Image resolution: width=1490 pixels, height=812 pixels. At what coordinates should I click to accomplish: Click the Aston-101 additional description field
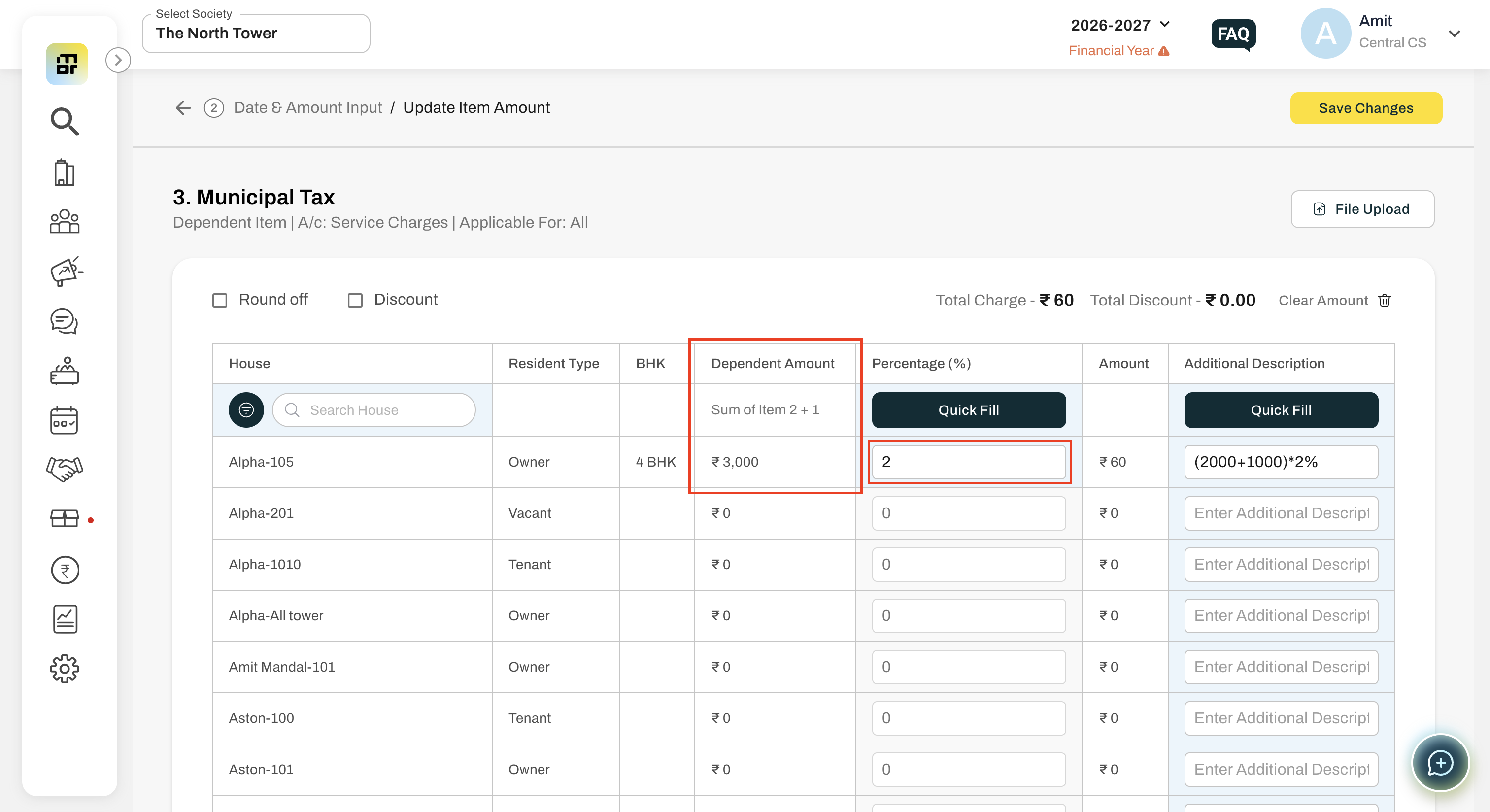[x=1281, y=769]
